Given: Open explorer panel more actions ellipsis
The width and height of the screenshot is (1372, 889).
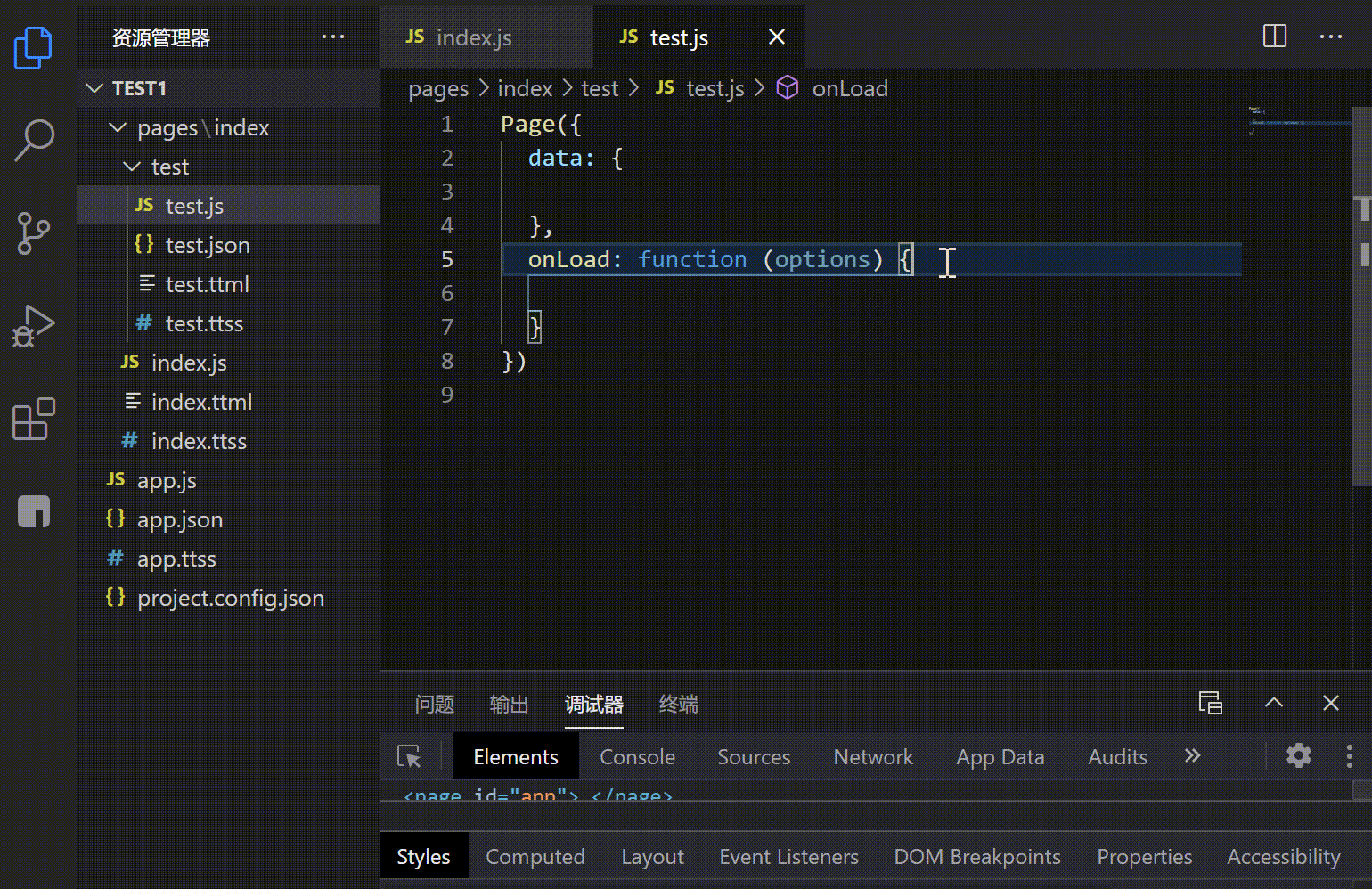Looking at the screenshot, I should coord(333,37).
